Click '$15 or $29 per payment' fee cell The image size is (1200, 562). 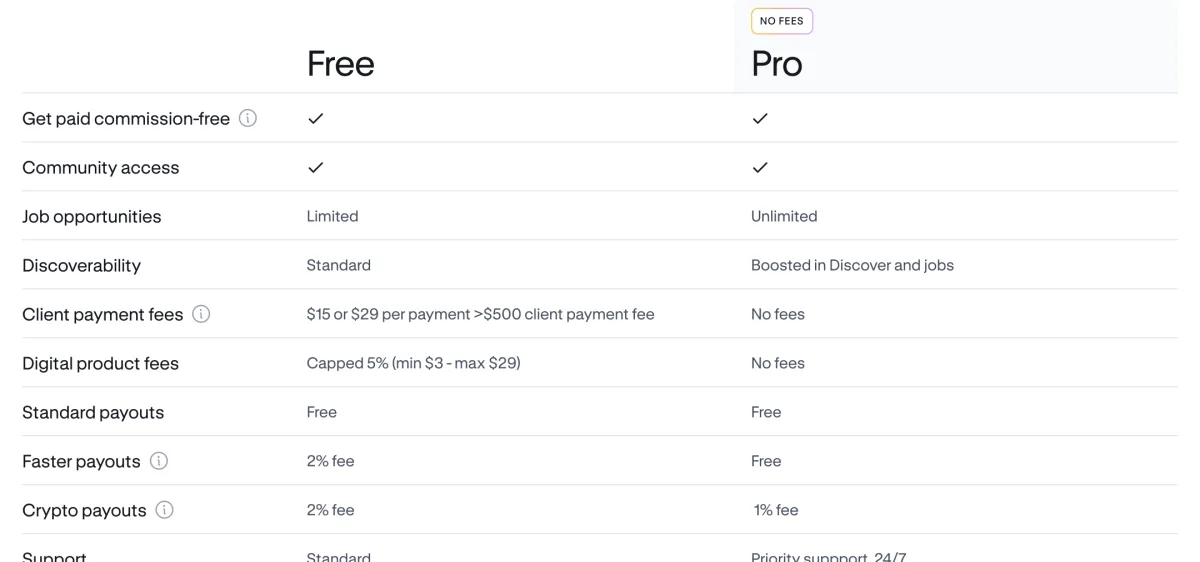pyautogui.click(x=481, y=314)
